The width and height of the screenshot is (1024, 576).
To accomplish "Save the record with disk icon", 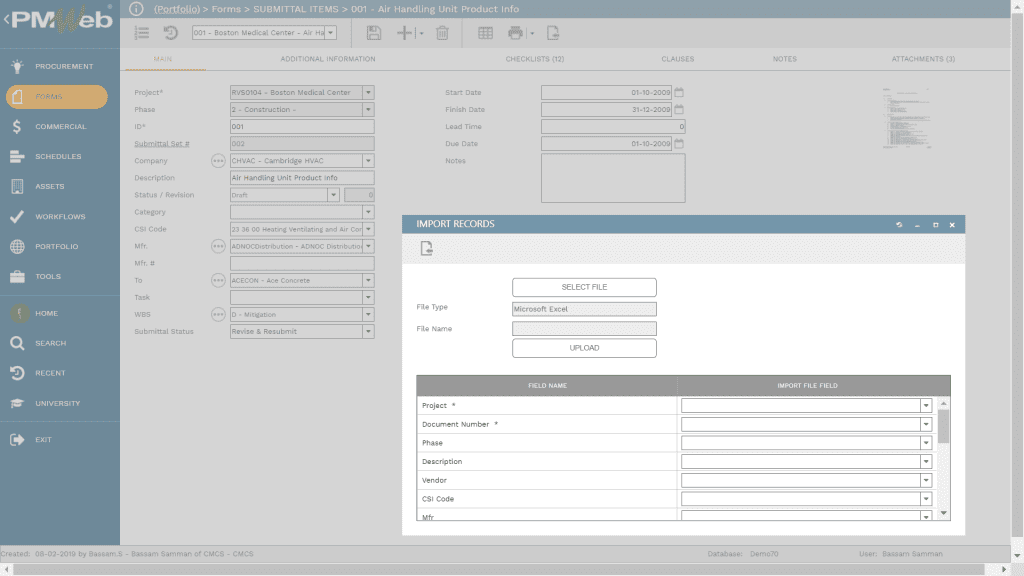I will (374, 33).
